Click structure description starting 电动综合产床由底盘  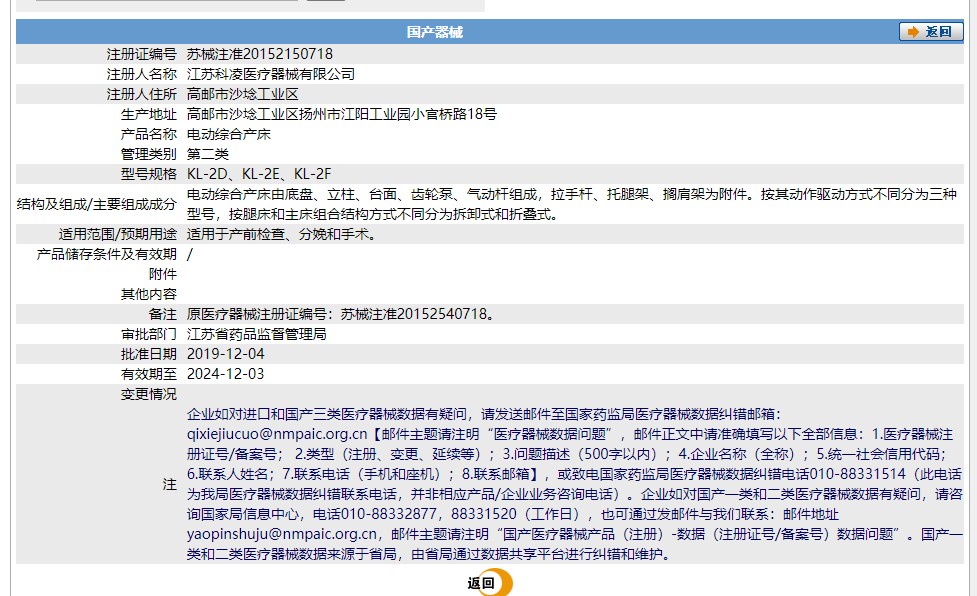coord(571,204)
